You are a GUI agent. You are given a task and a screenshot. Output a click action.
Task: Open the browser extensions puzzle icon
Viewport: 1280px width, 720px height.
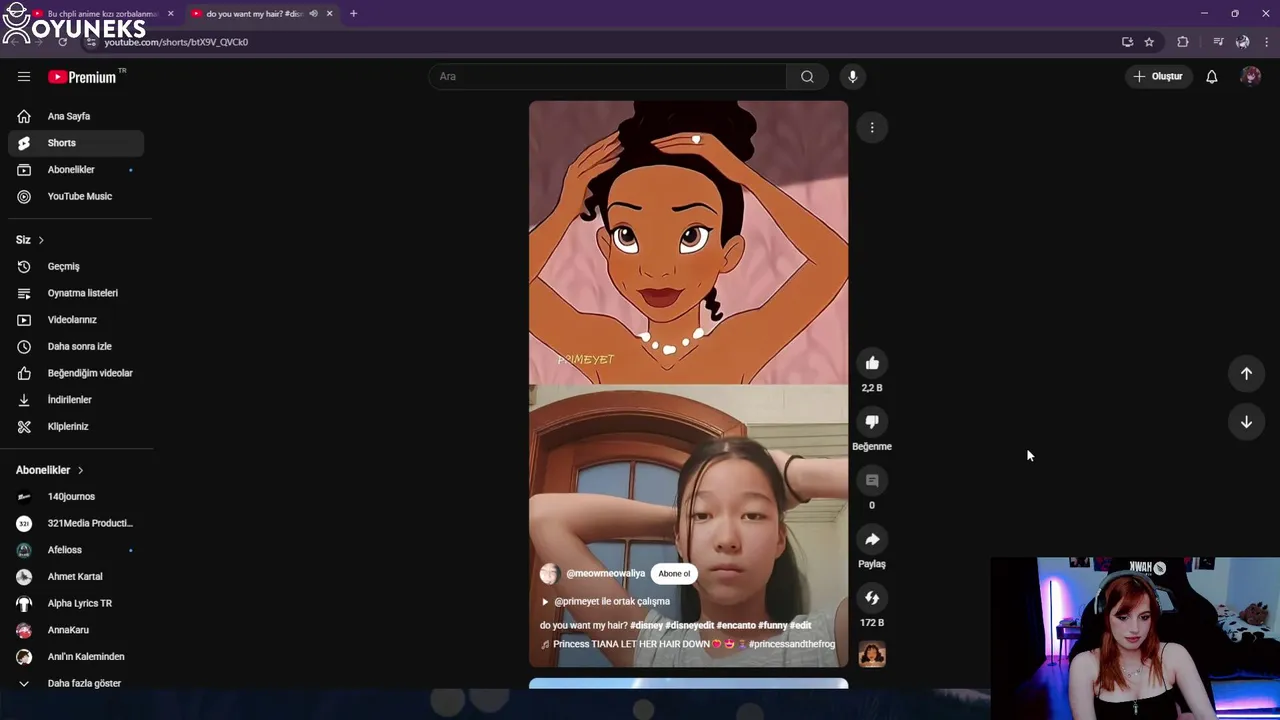point(1183,42)
